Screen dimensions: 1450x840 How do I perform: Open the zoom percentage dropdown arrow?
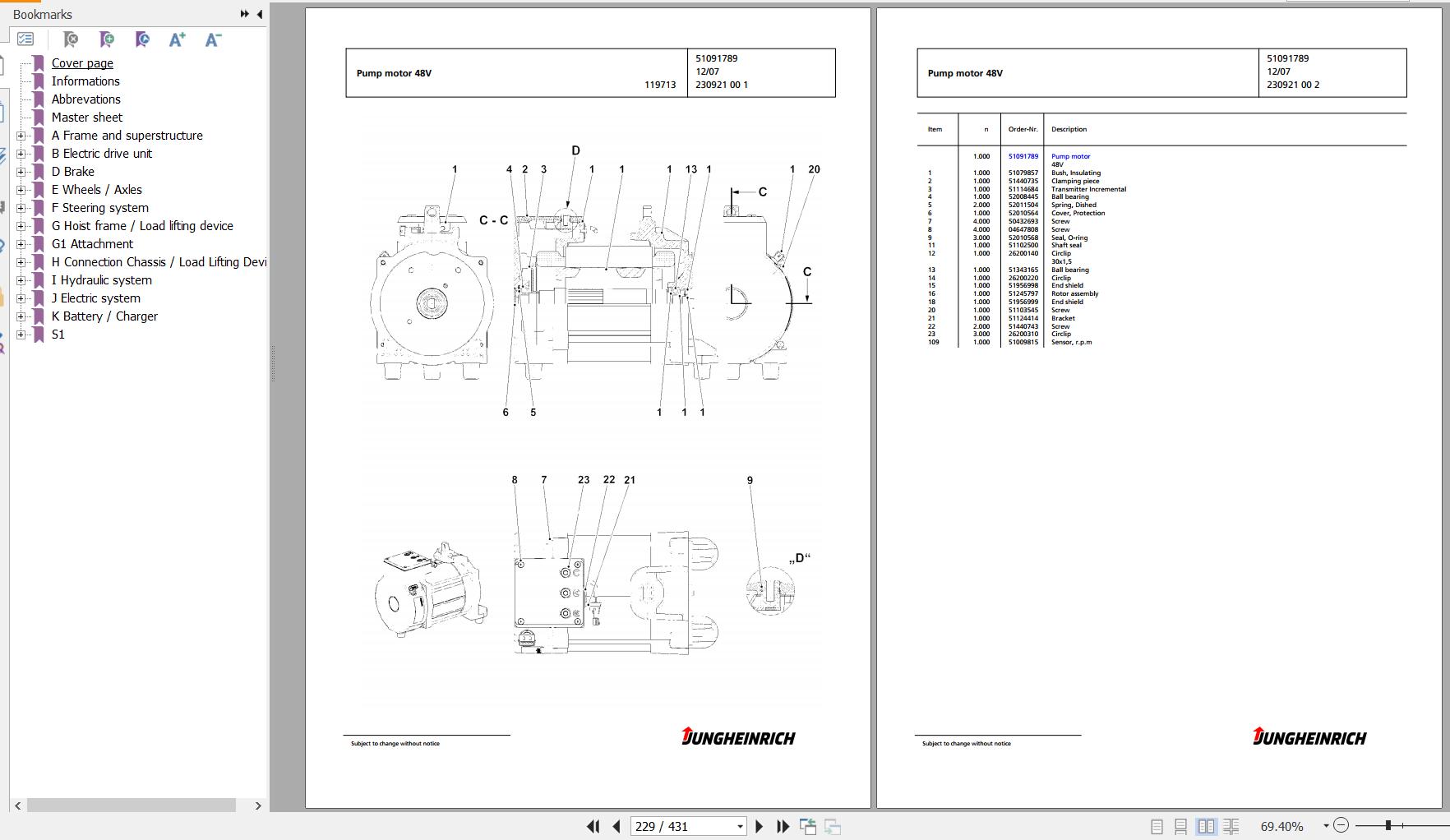pos(1325,826)
